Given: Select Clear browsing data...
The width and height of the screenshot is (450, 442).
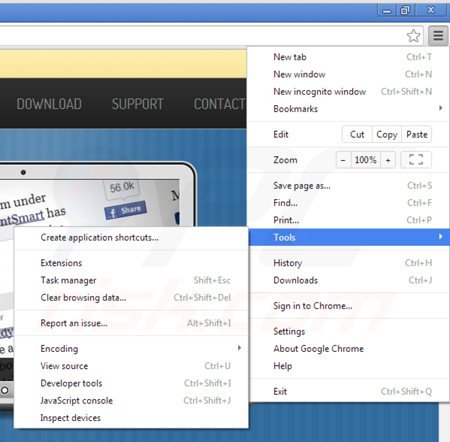Looking at the screenshot, I should (x=131, y=298).
